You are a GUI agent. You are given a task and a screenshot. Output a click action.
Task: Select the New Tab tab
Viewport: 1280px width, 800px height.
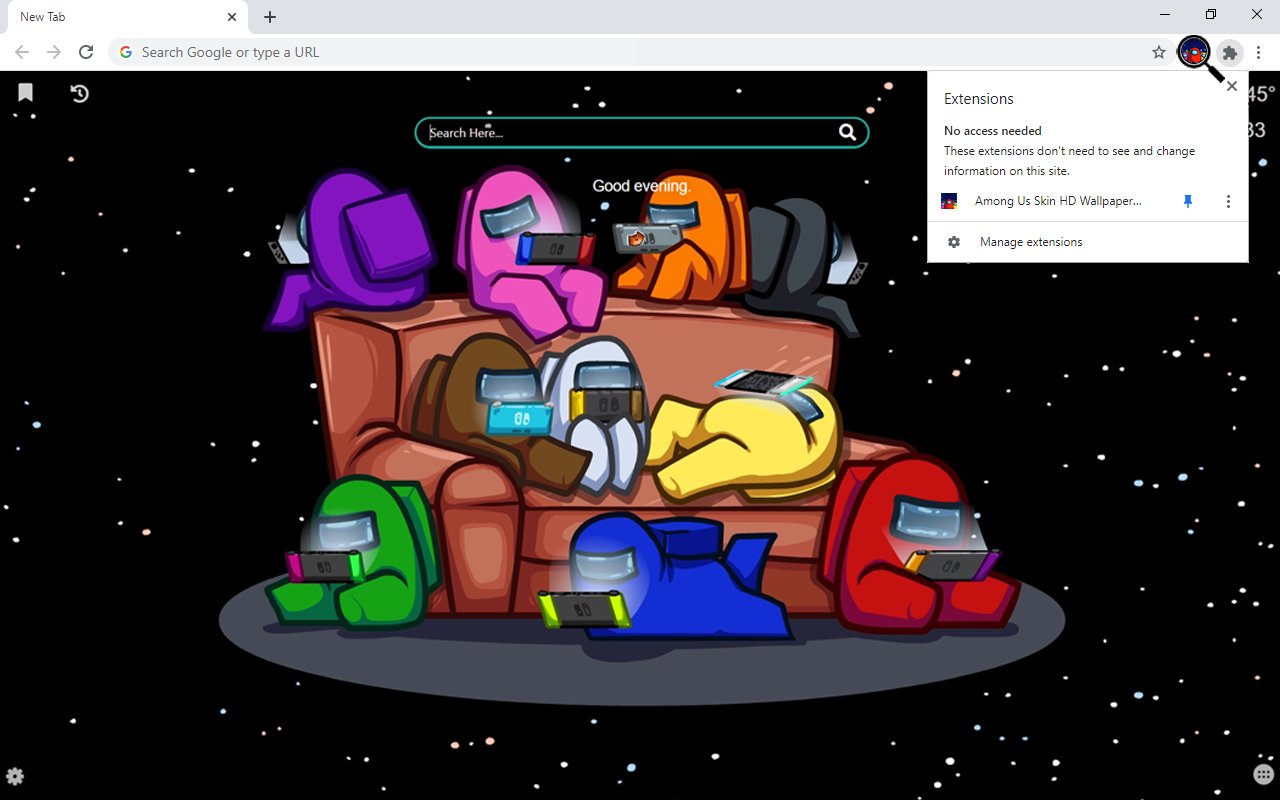(x=126, y=17)
